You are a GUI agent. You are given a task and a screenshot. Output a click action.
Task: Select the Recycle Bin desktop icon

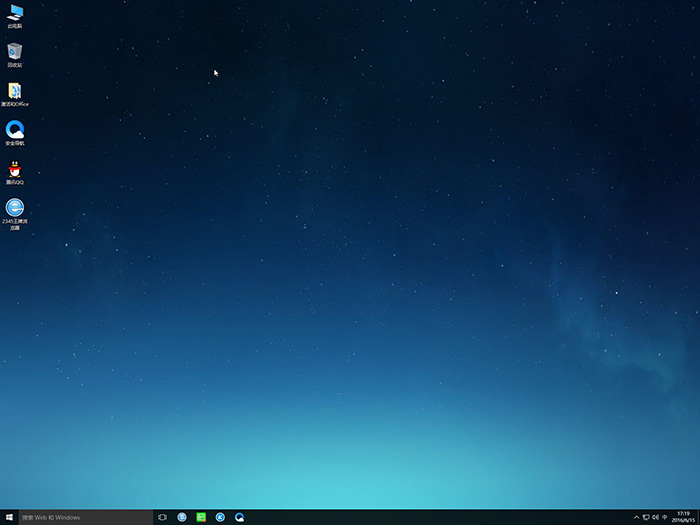pos(15,52)
